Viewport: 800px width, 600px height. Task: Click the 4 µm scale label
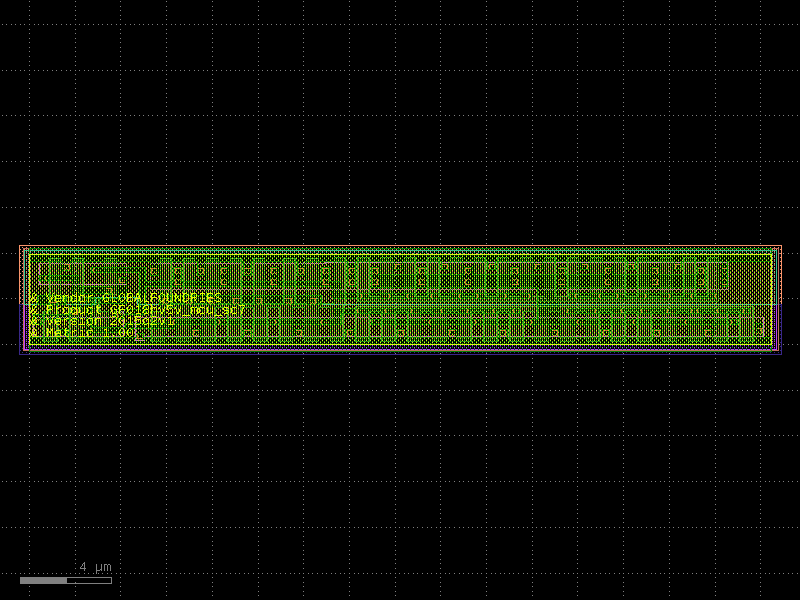coord(95,567)
